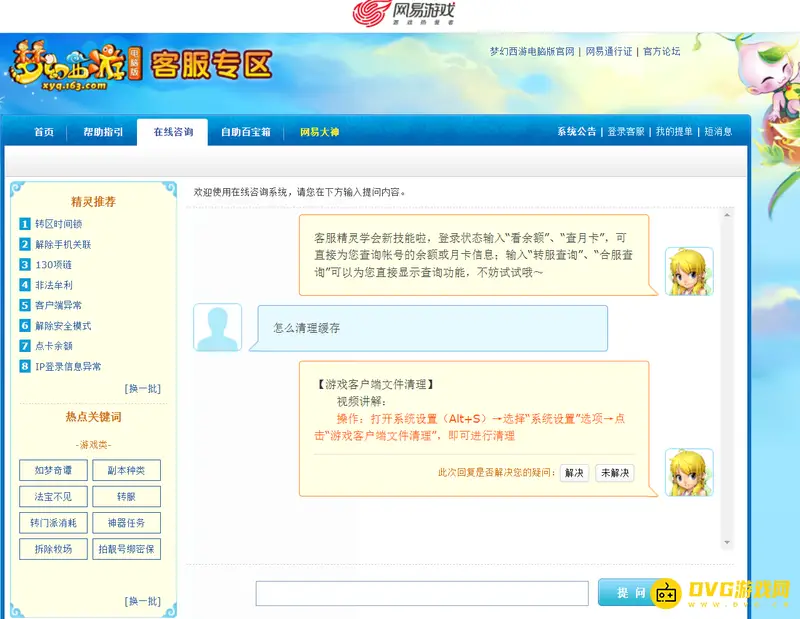800x619 pixels.
Task: Select 客户端异常 recommended topic
Action: [x=59, y=306]
